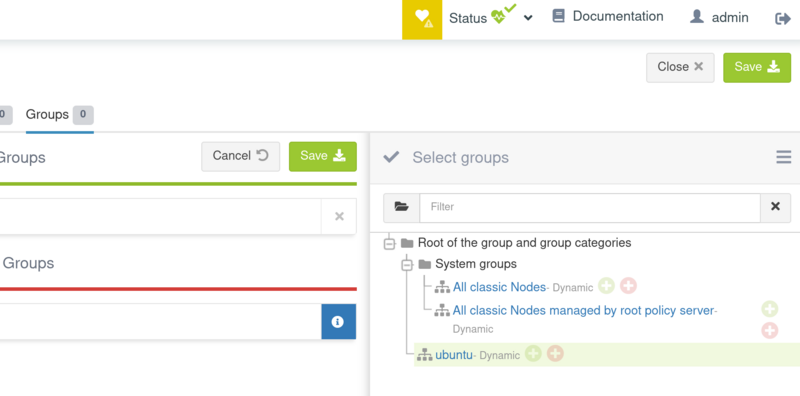Image resolution: width=800 pixels, height=396 pixels.
Task: Click the top Close button
Action: [680, 67]
